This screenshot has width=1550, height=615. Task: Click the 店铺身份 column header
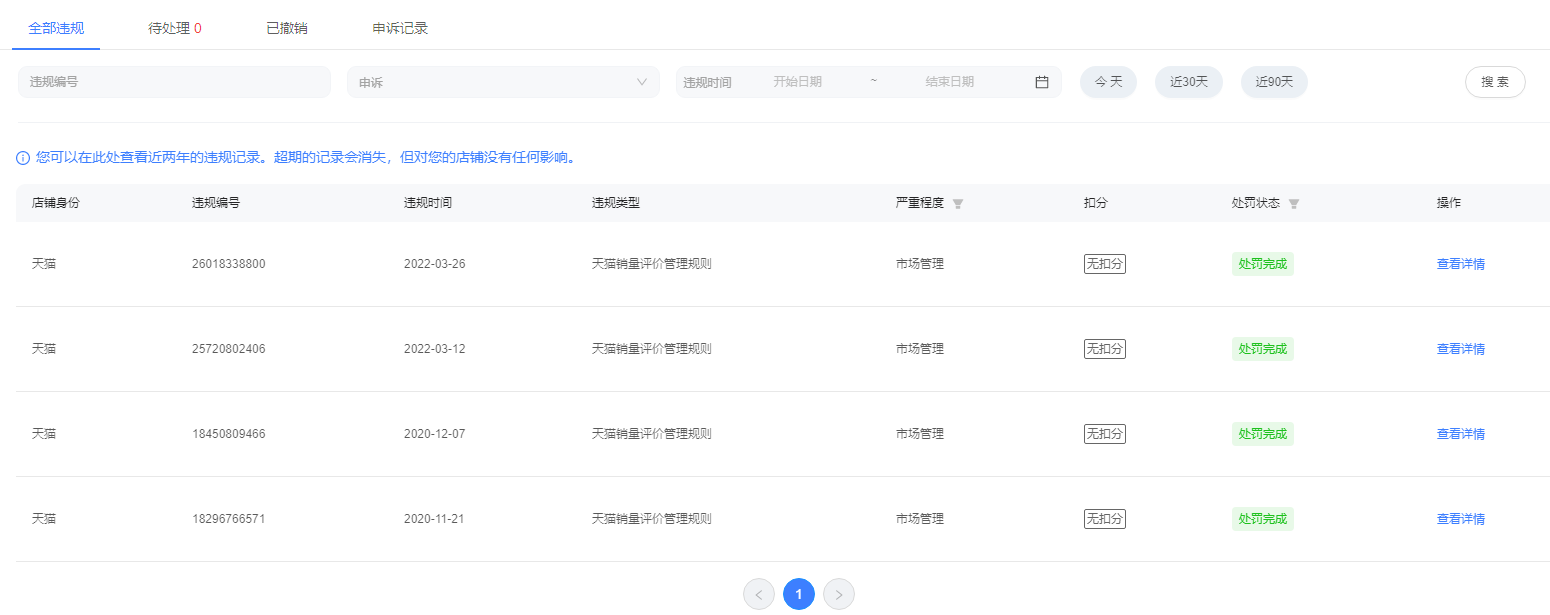pyautogui.click(x=56, y=203)
